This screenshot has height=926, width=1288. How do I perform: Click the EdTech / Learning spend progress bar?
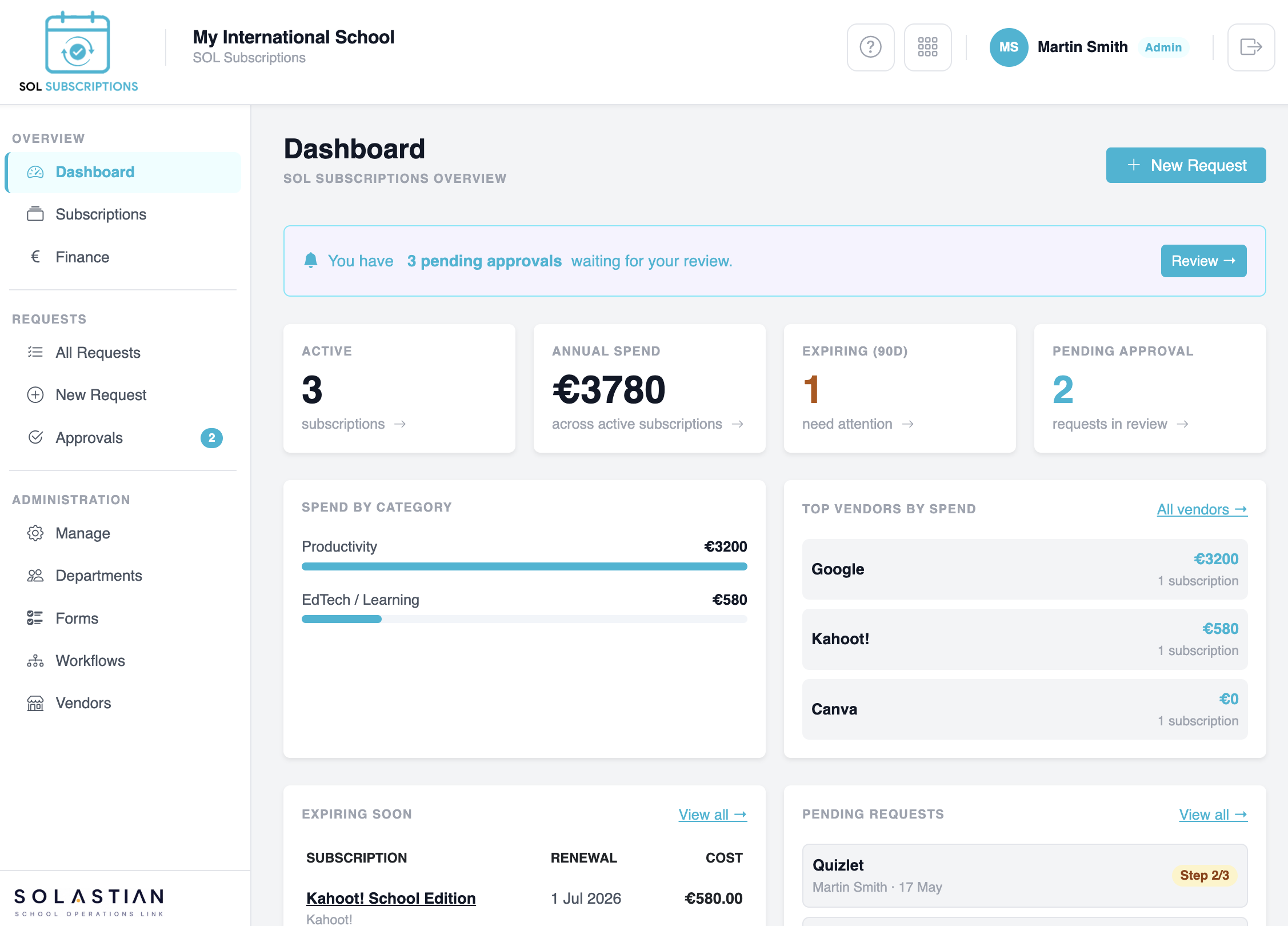coord(524,619)
